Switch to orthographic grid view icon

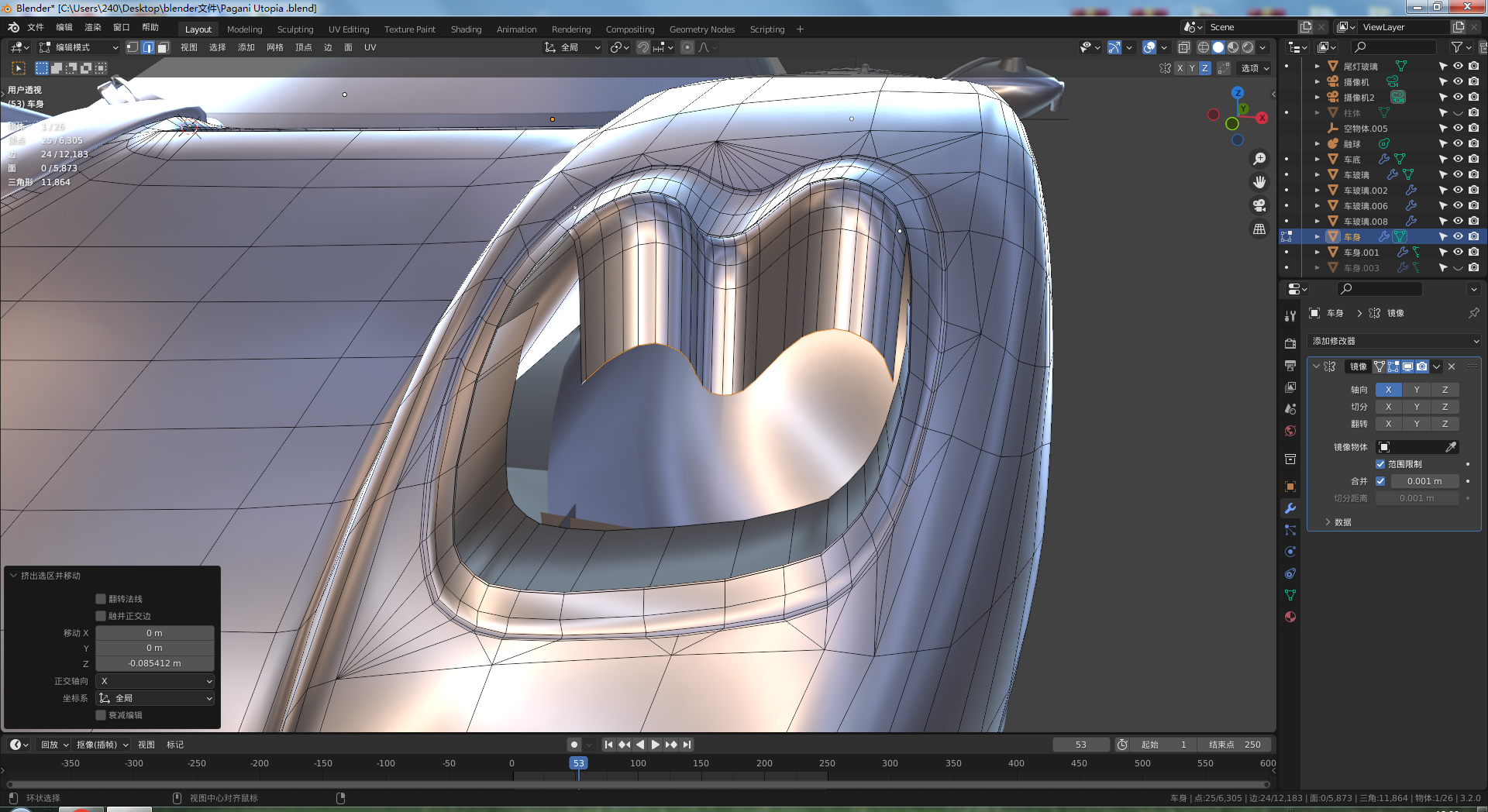click(1259, 229)
